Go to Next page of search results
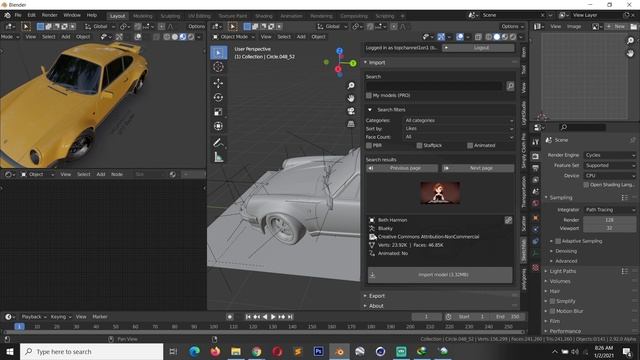640x360 pixels. (x=478, y=168)
